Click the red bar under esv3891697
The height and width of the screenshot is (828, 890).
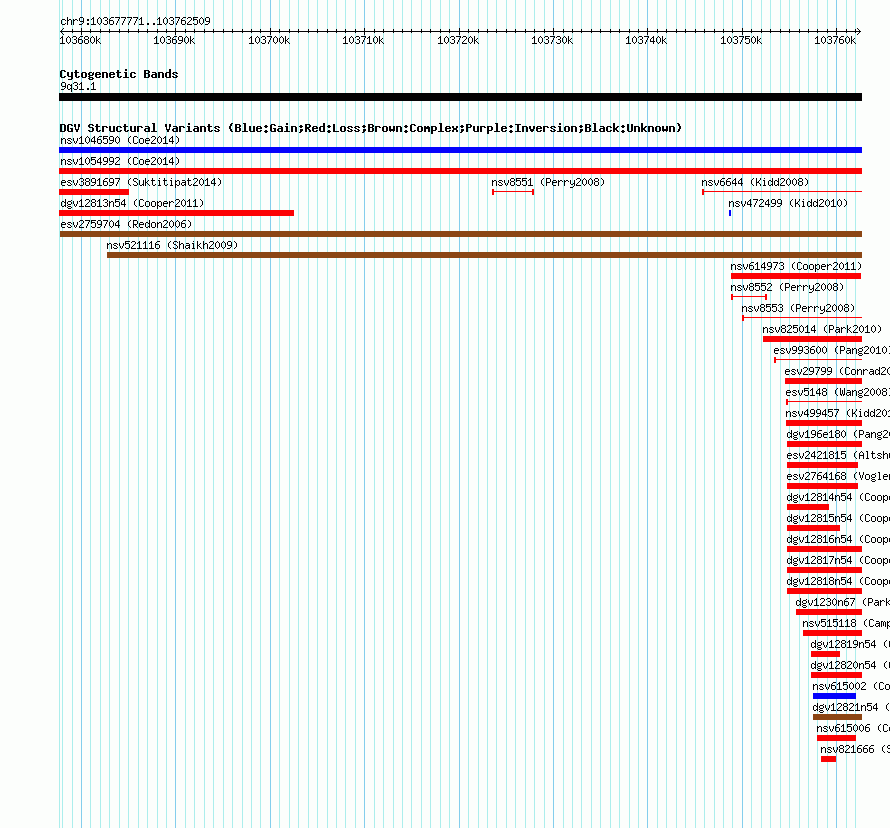(94, 192)
